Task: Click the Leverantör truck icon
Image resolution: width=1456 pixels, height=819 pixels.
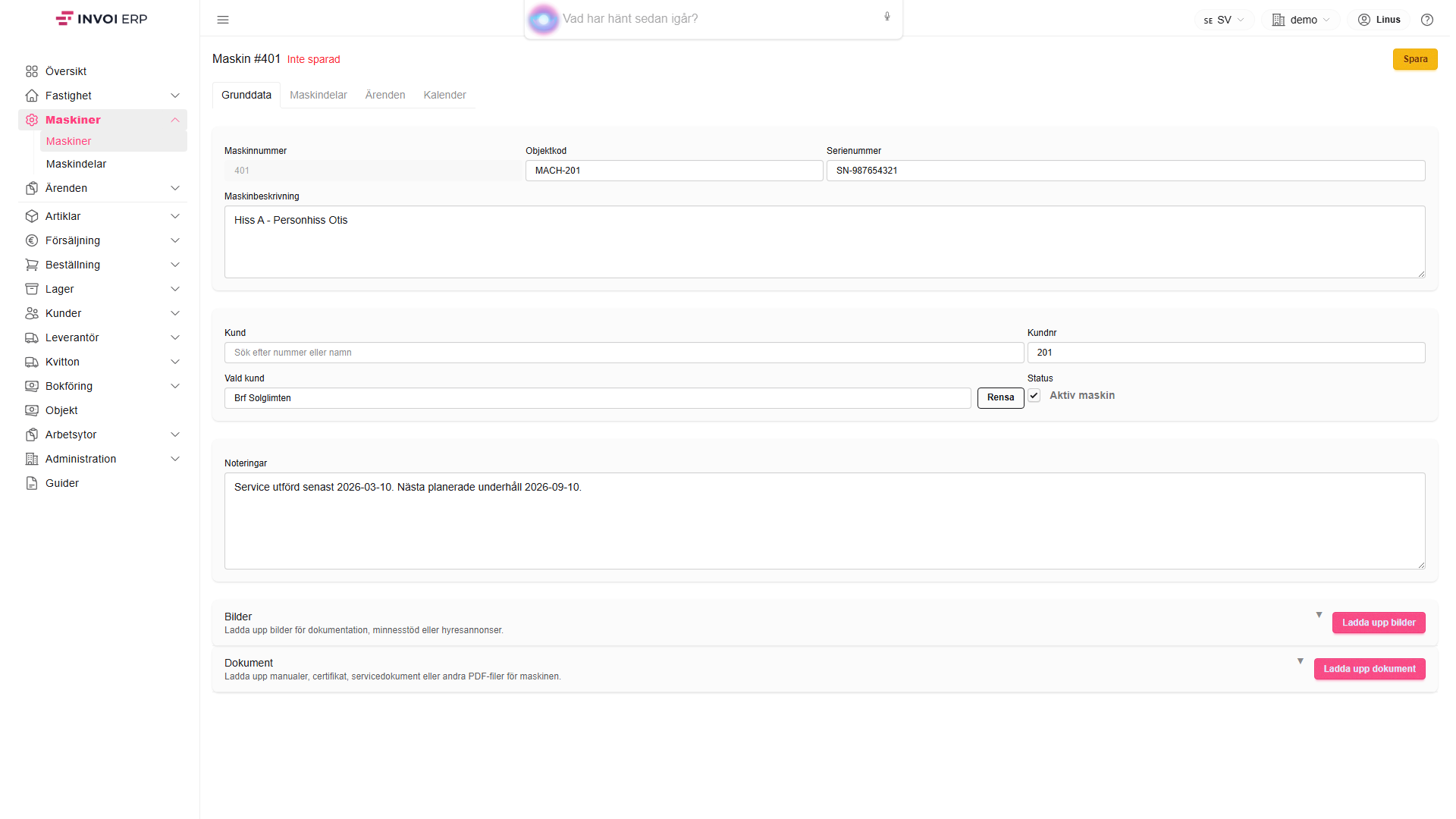Action: (32, 337)
